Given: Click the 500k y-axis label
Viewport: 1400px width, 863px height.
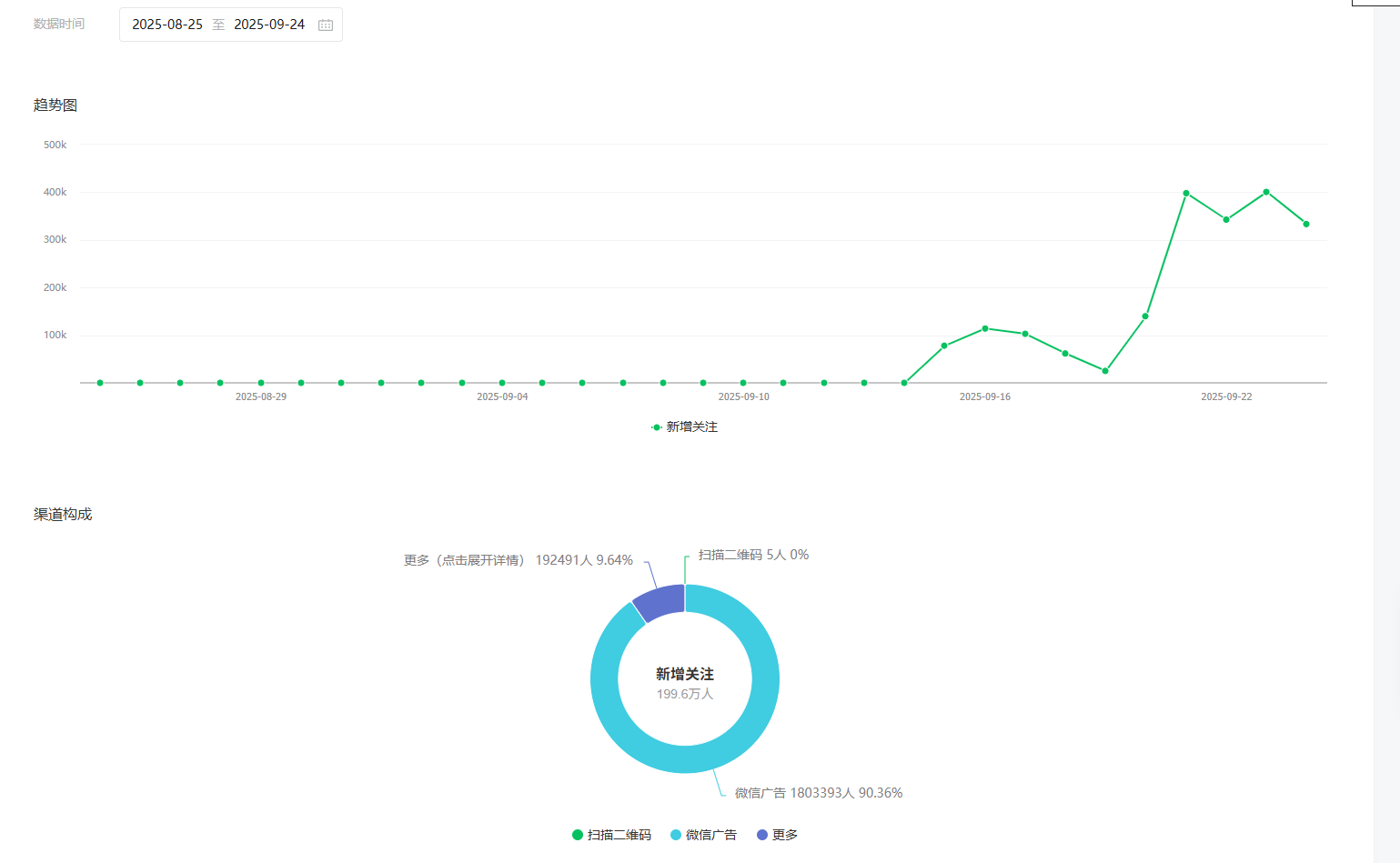Looking at the screenshot, I should pyautogui.click(x=55, y=145).
